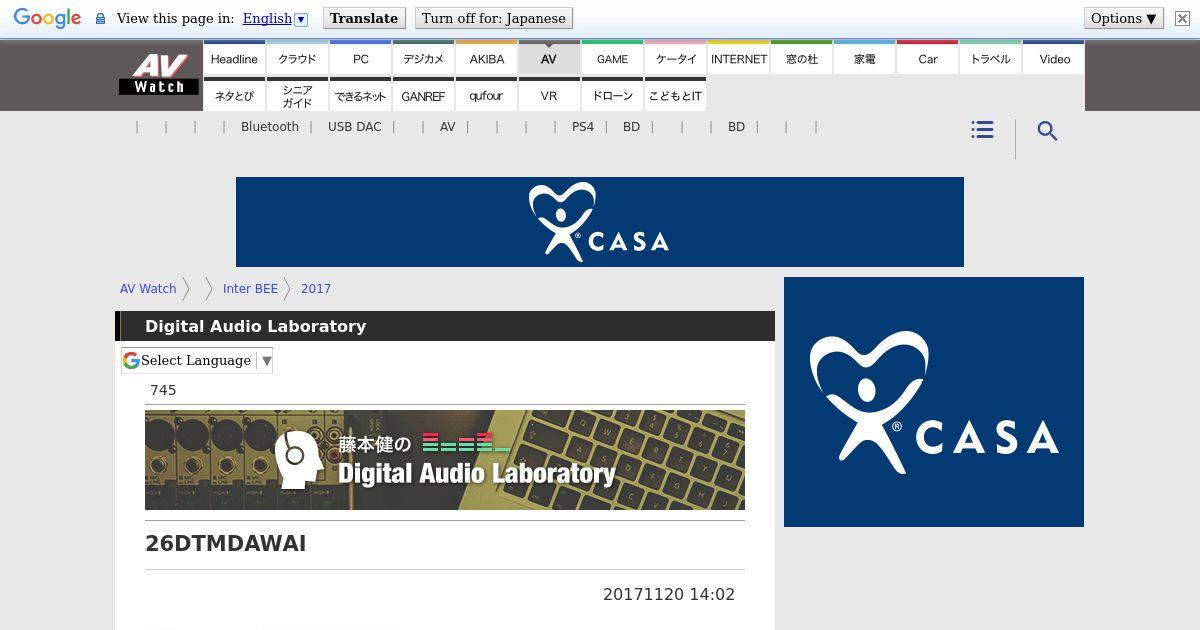This screenshot has width=1200, height=630.
Task: Click the USB DAC topic link
Action: point(355,127)
